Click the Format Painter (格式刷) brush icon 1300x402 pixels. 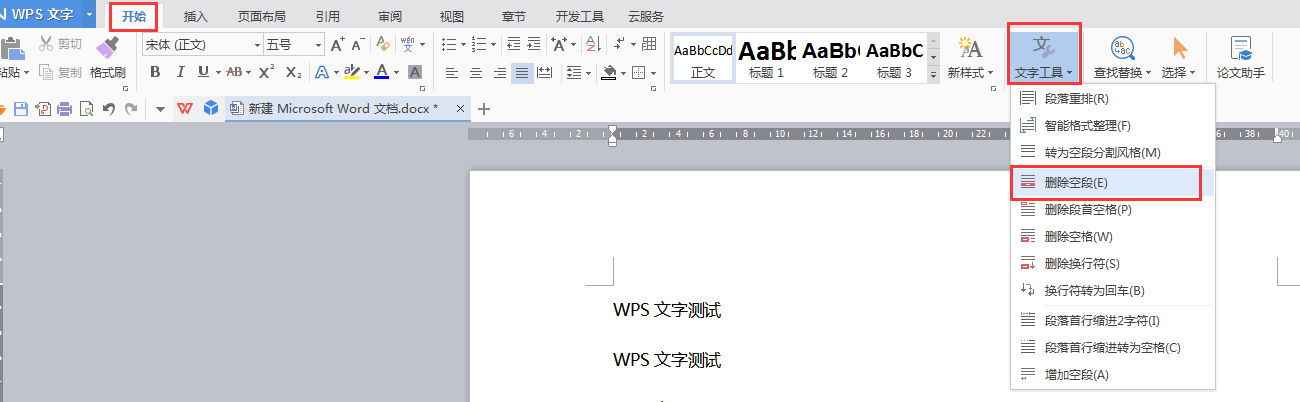pos(107,48)
